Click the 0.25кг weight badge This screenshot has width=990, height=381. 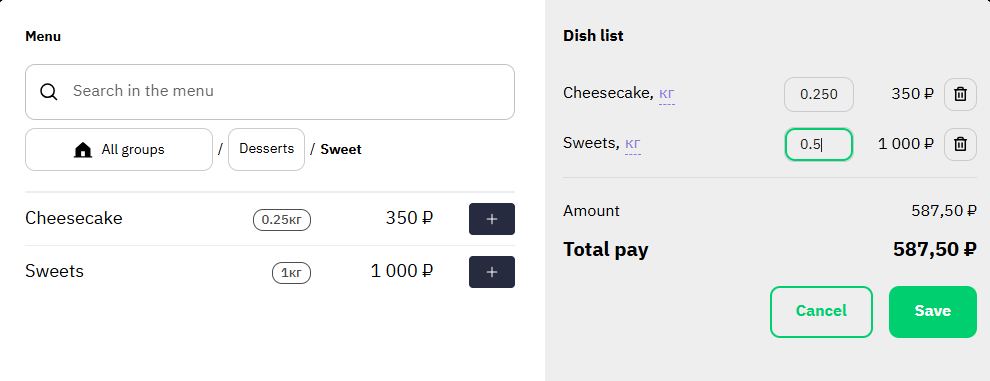pos(282,220)
